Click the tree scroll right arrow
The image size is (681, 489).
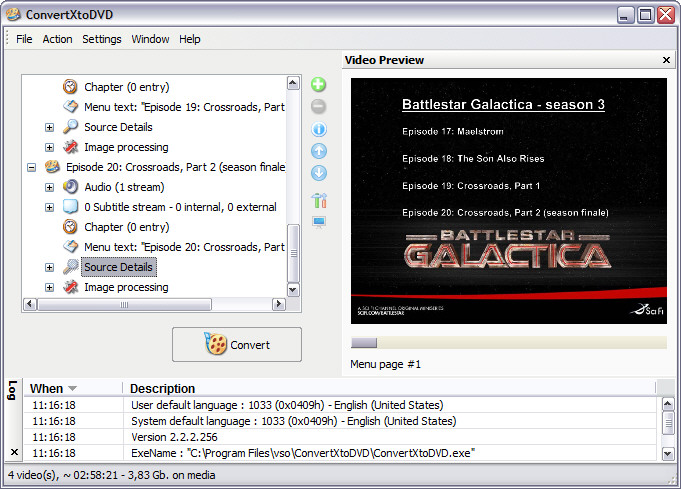pyautogui.click(x=278, y=304)
